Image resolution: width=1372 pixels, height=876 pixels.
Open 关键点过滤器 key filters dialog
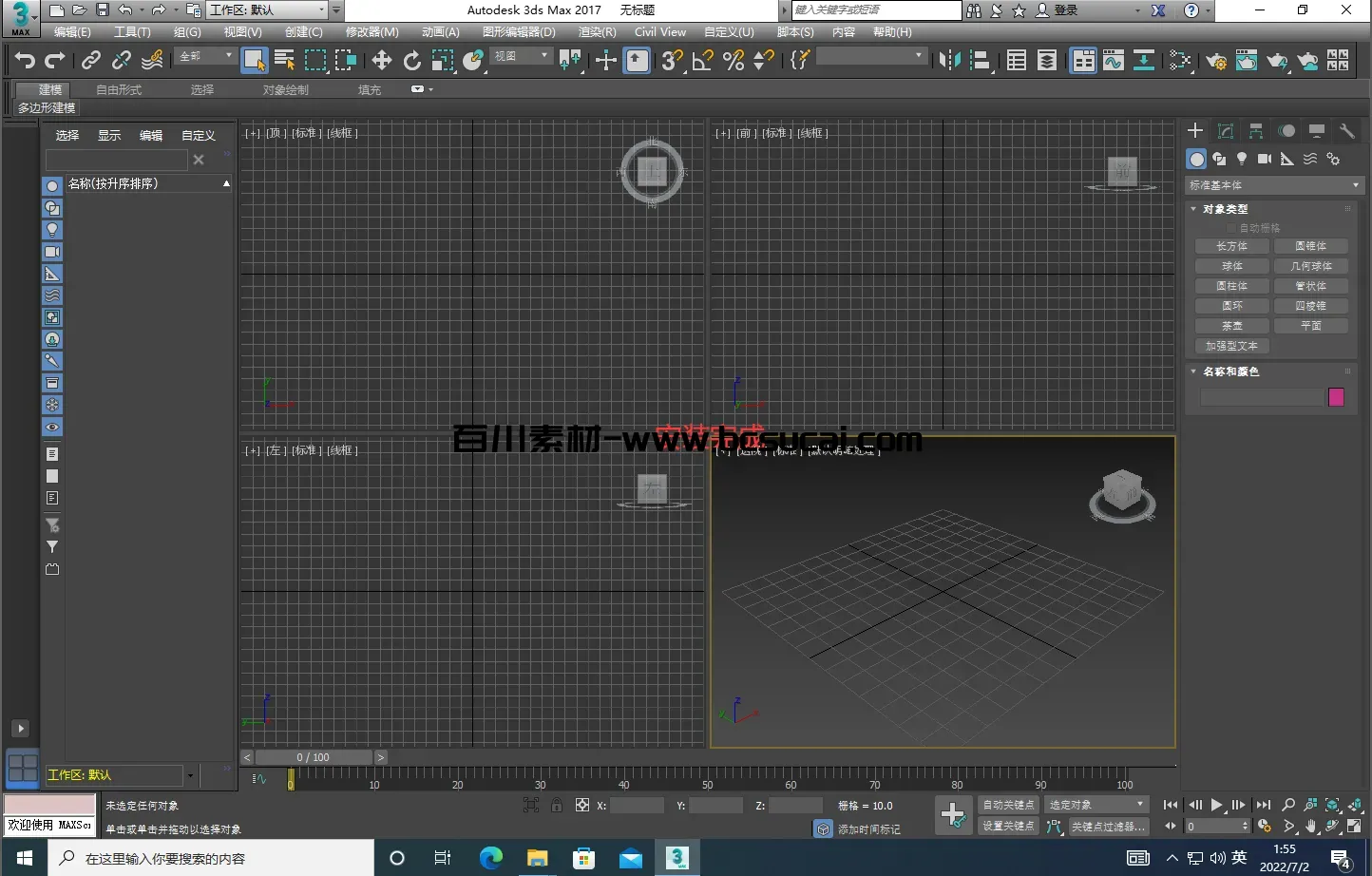pos(1108,827)
